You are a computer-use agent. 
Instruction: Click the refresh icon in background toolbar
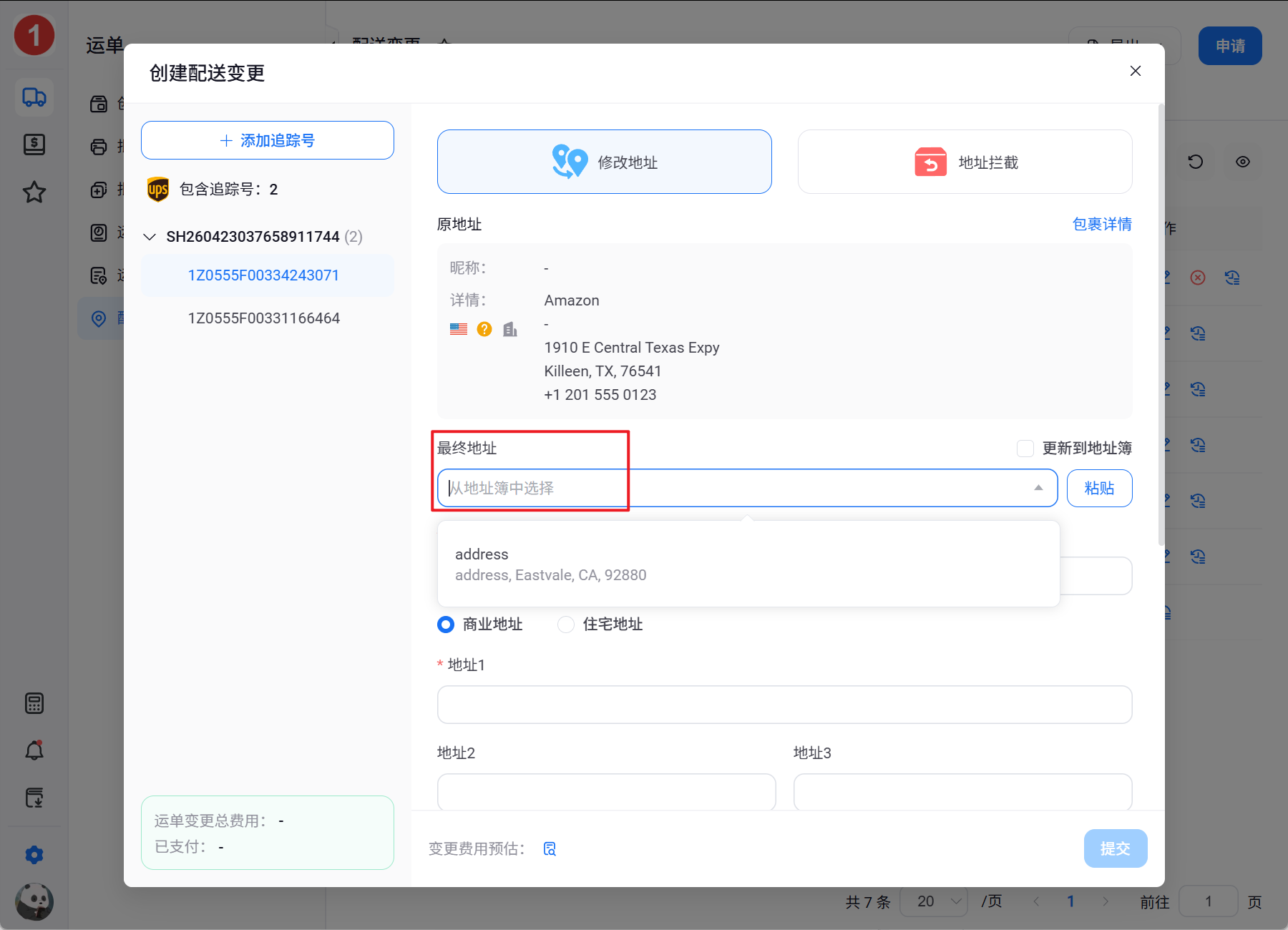[1196, 162]
